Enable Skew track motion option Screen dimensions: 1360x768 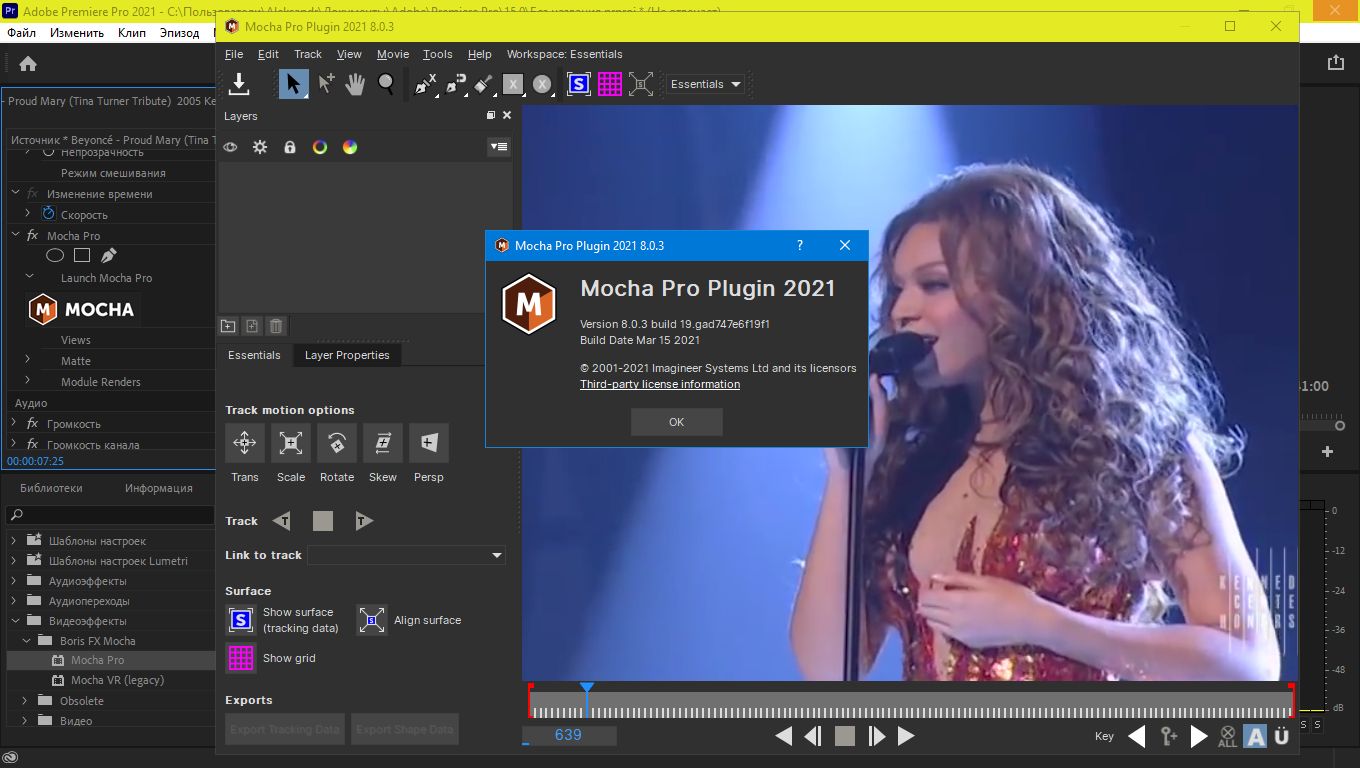coord(383,443)
